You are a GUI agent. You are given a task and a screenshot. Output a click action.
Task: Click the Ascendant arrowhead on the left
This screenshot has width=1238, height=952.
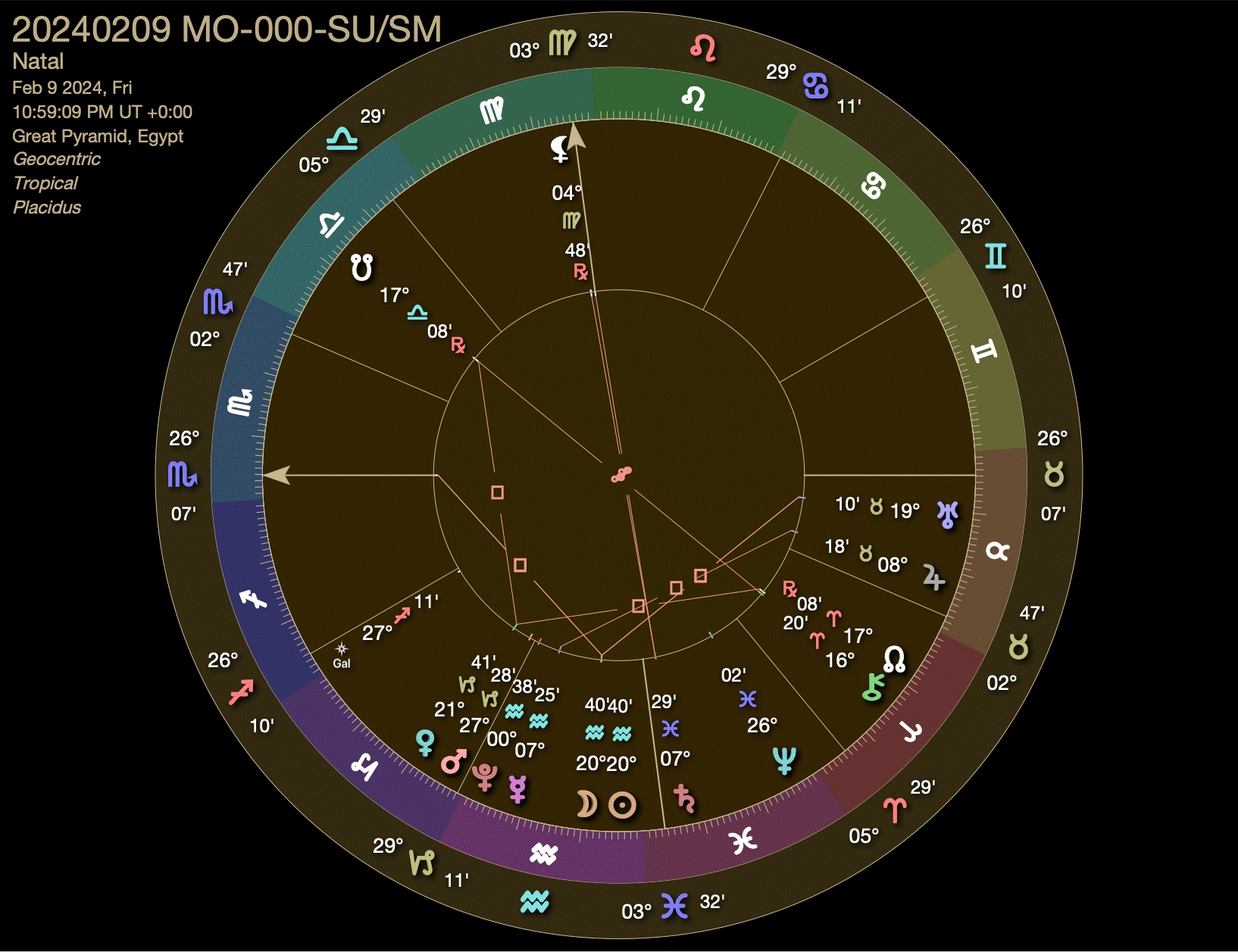[276, 475]
